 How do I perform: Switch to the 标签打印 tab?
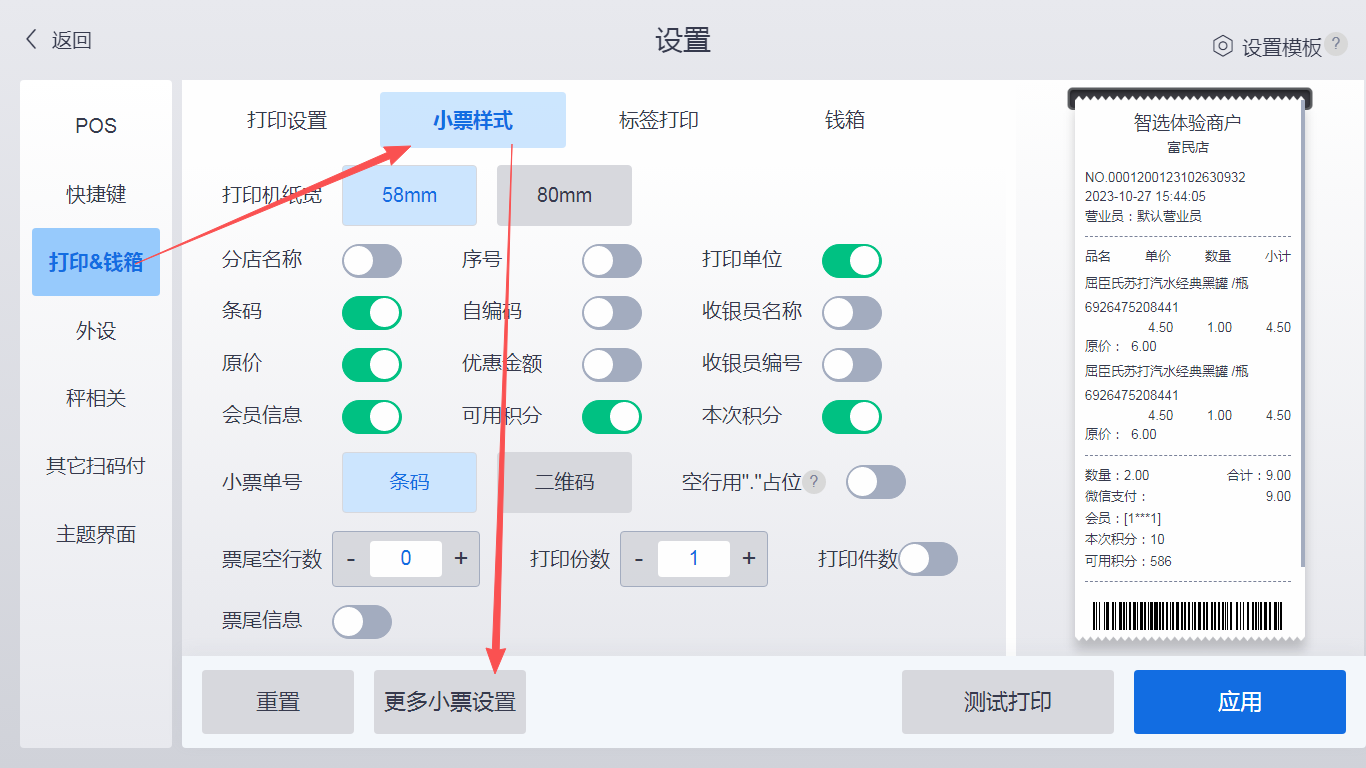click(659, 121)
